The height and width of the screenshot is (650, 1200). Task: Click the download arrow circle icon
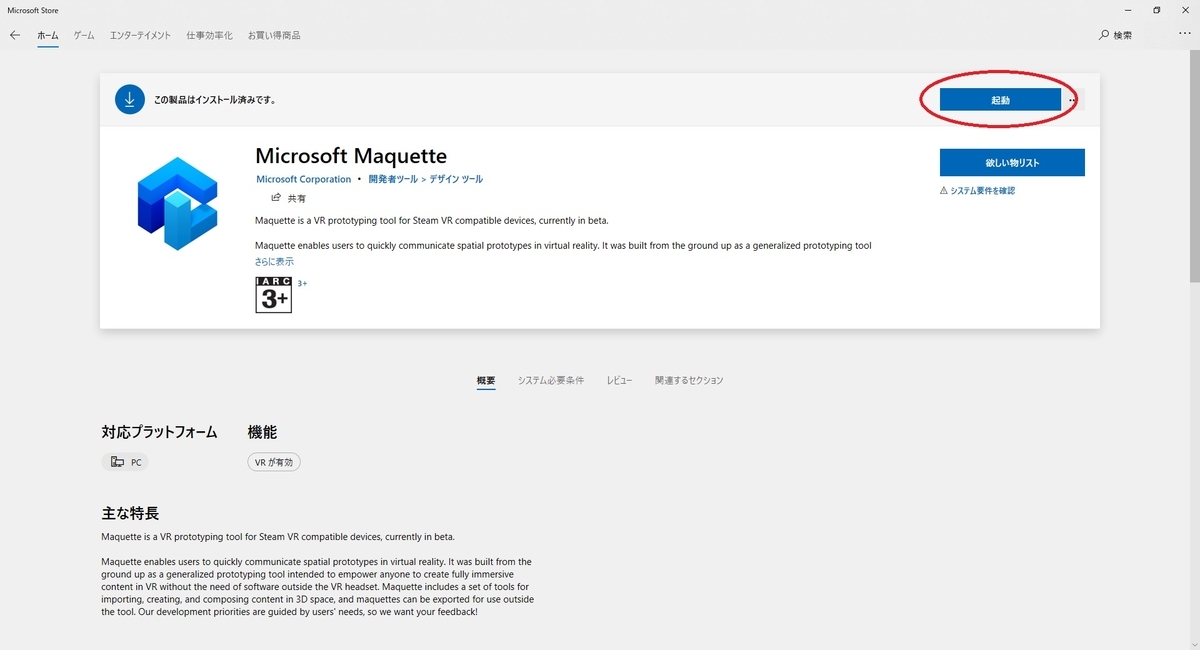click(x=129, y=99)
